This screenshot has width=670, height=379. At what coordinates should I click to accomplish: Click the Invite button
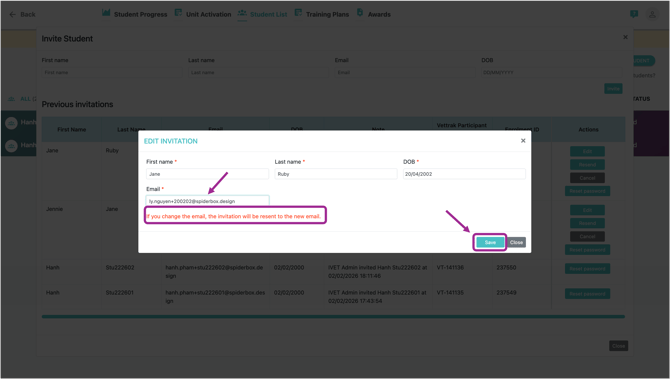(x=613, y=88)
